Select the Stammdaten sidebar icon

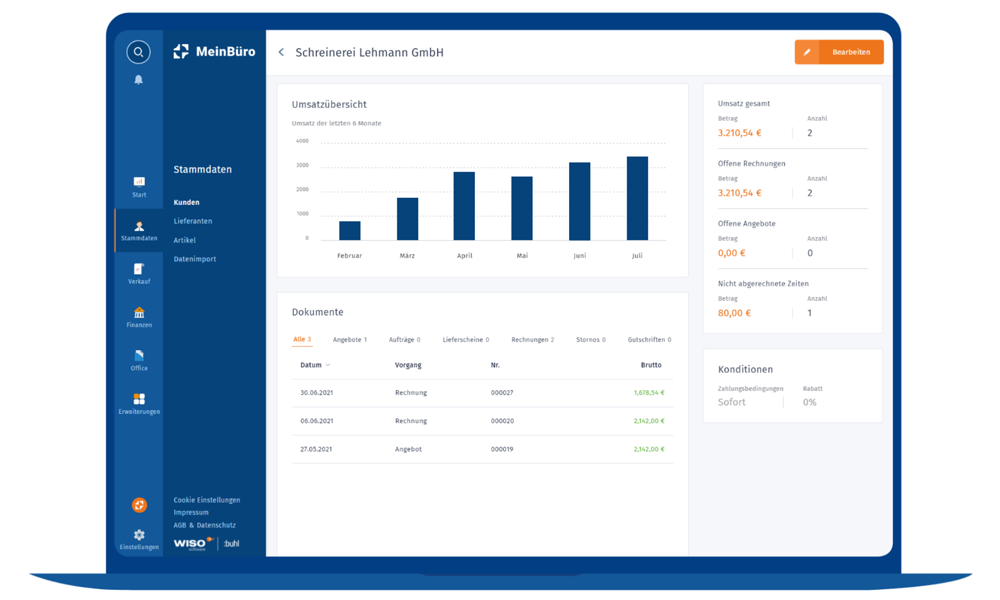[139, 226]
